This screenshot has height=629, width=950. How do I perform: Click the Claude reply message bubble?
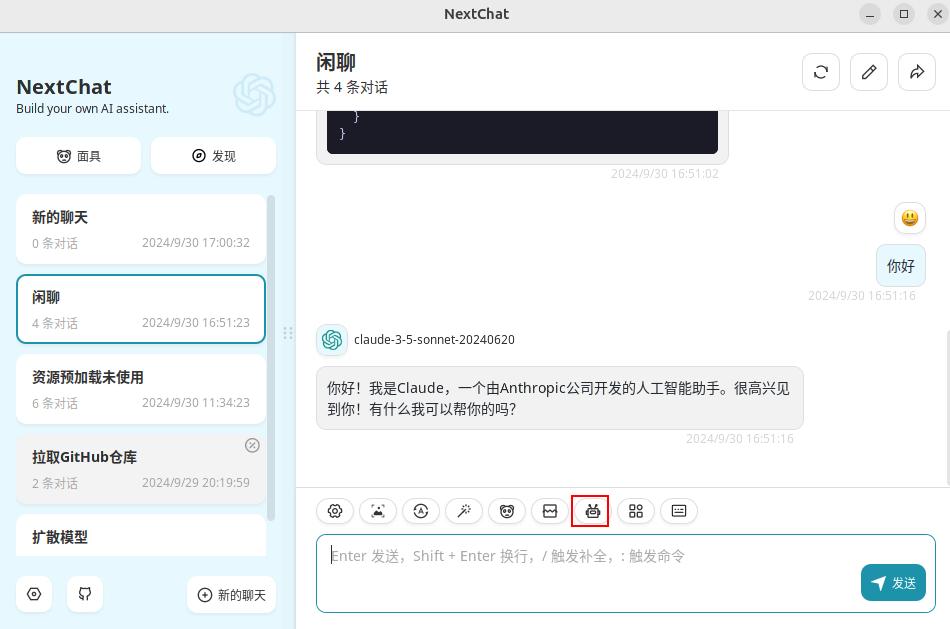click(x=559, y=398)
